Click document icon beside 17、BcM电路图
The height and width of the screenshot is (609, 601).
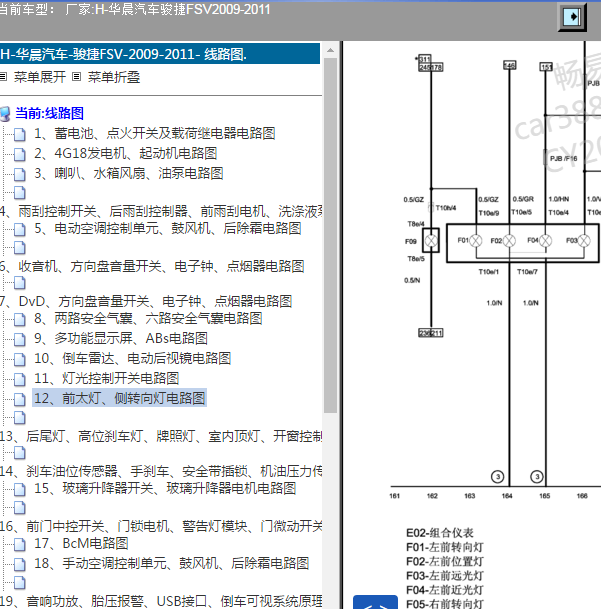[x=20, y=545]
